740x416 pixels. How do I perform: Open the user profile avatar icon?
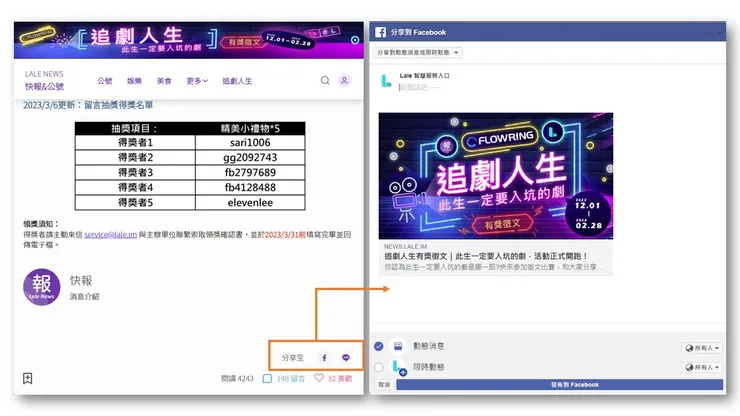[x=345, y=81]
